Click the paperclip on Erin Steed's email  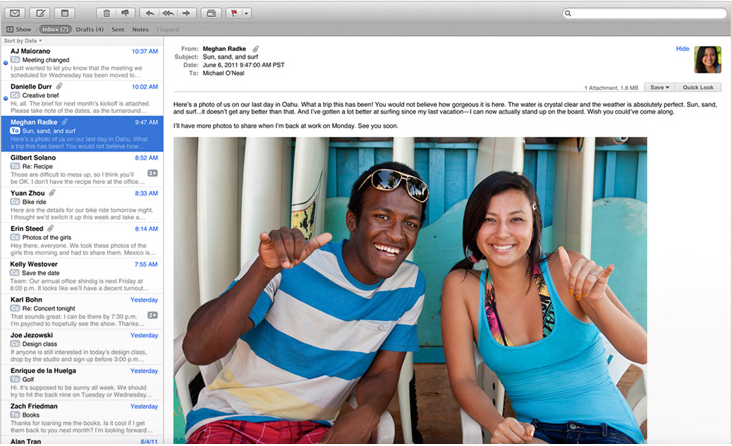tap(50, 228)
